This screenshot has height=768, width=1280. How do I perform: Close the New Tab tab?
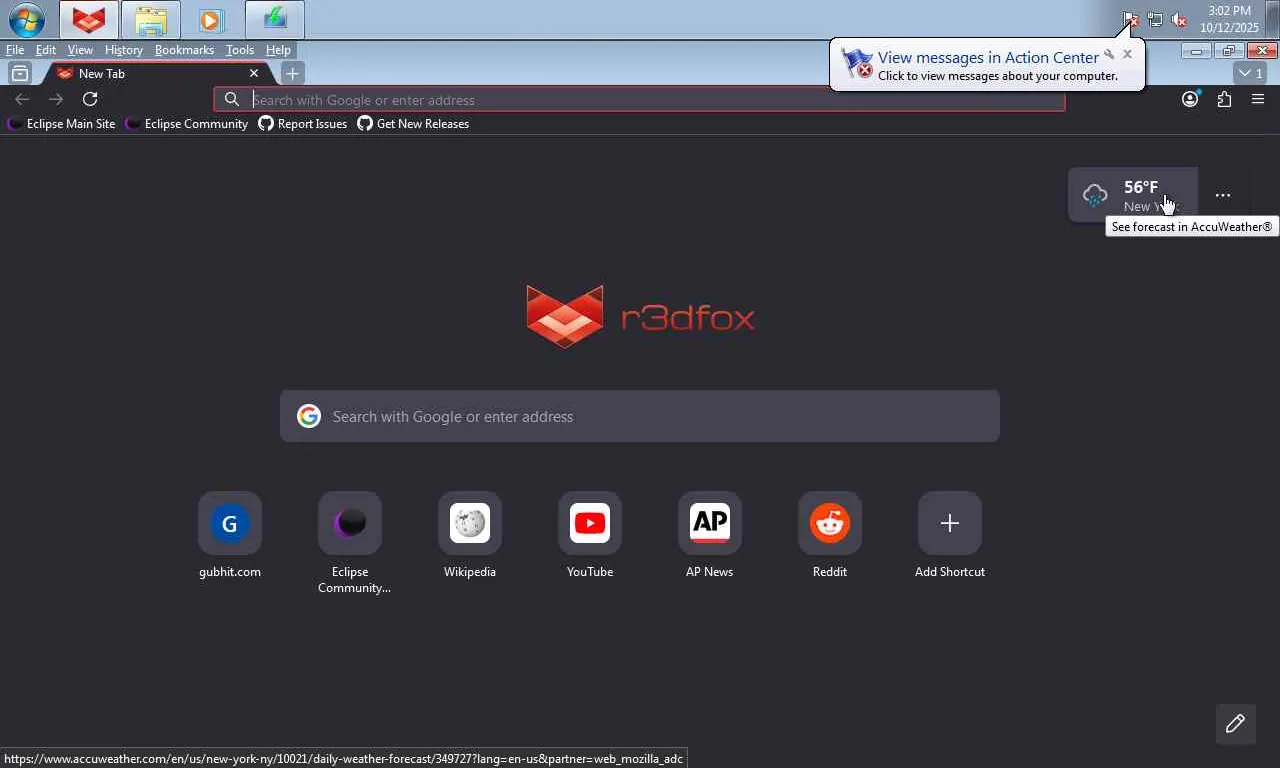(x=254, y=73)
